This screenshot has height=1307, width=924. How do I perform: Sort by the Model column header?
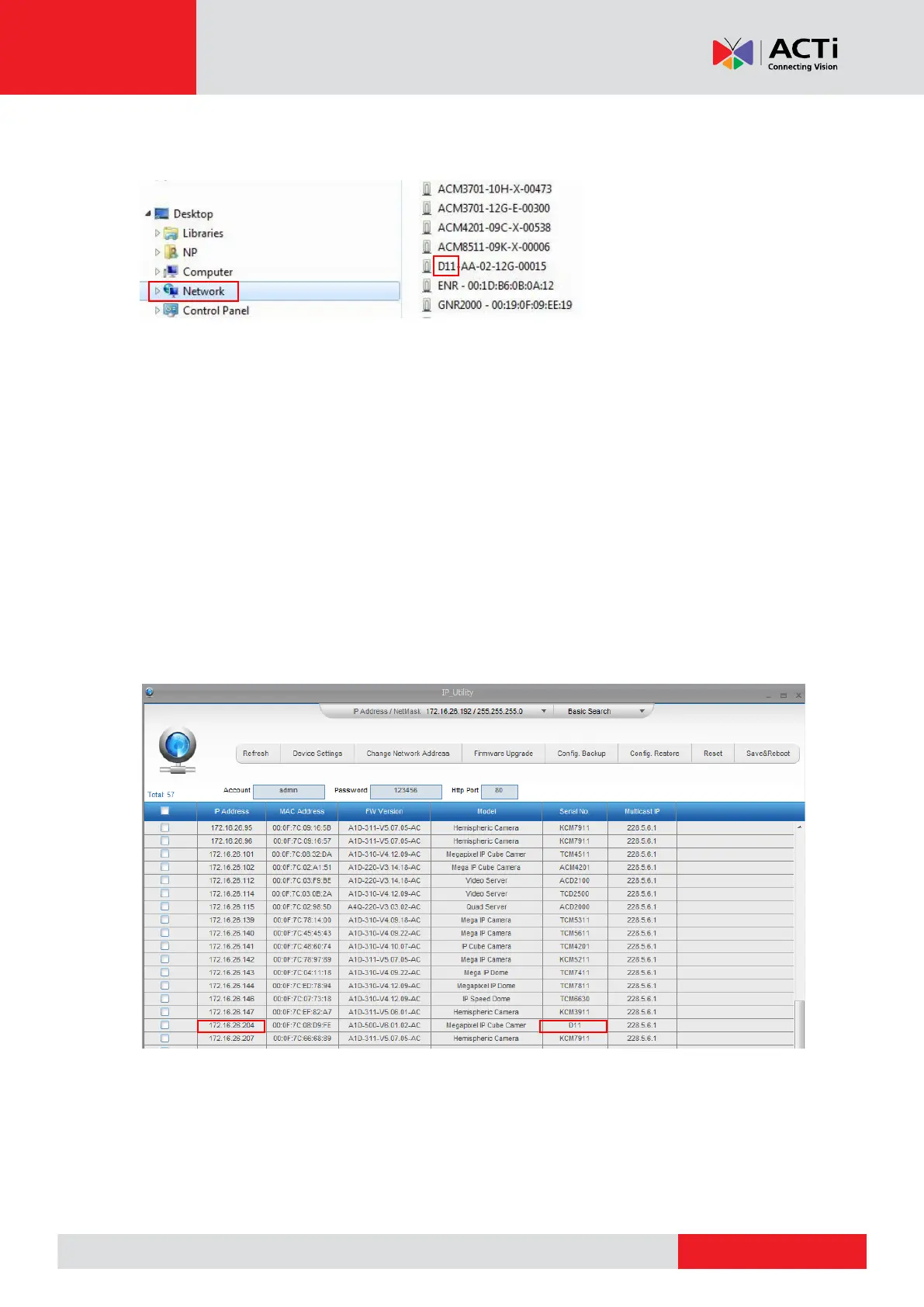coord(486,811)
